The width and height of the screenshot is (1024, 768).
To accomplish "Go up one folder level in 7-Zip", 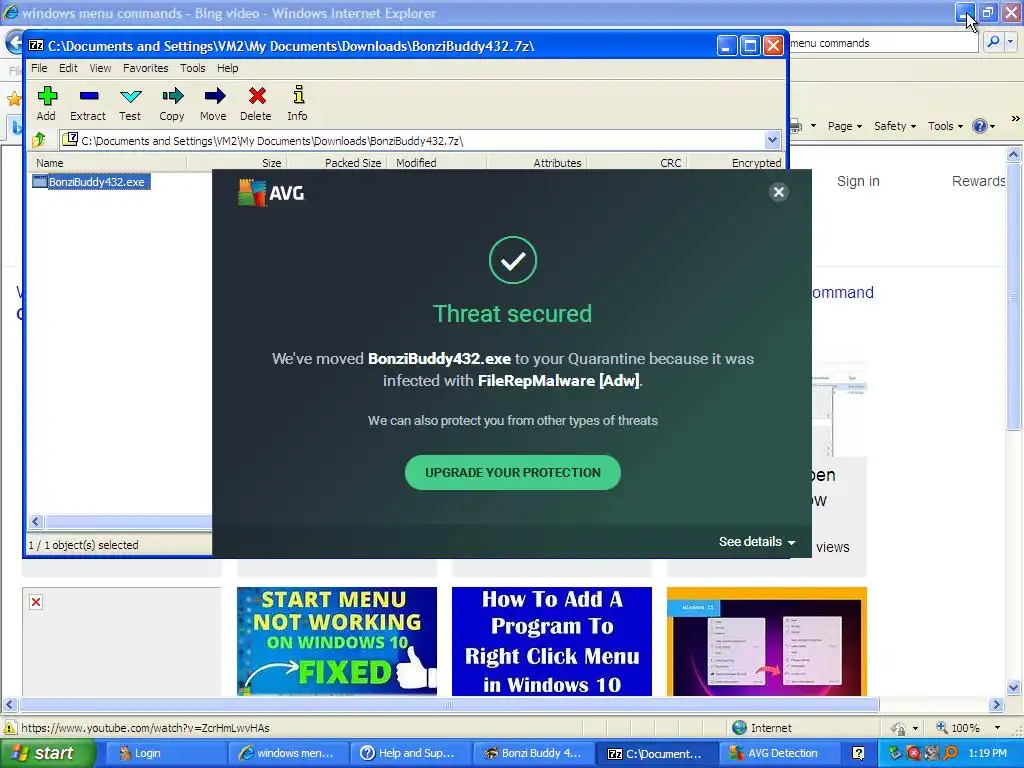I will (x=39, y=140).
